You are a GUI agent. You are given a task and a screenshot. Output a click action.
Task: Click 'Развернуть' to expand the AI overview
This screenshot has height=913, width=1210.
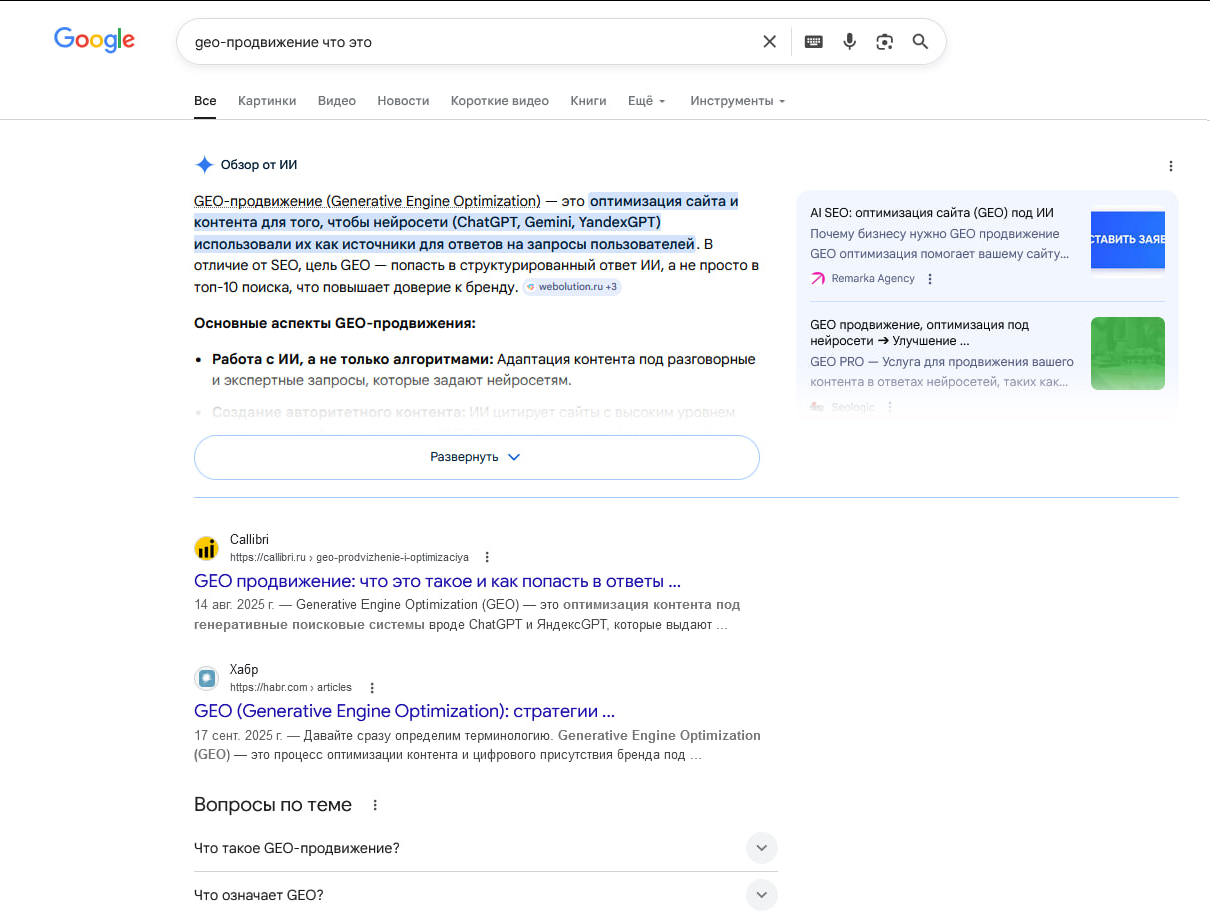(477, 457)
